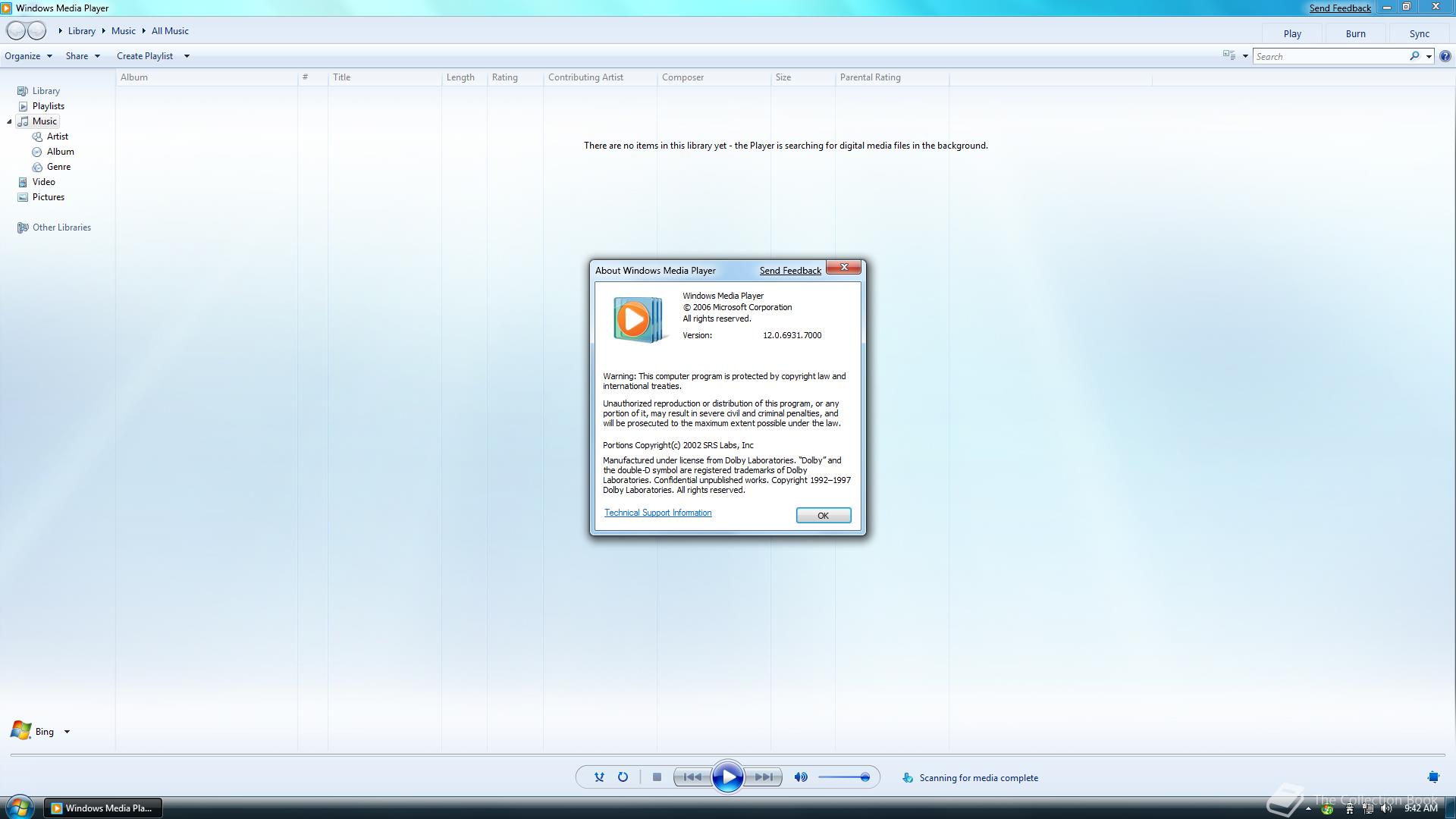Viewport: 1456px width, 819px height.
Task: Open the Album view under Music
Action: [53, 152]
